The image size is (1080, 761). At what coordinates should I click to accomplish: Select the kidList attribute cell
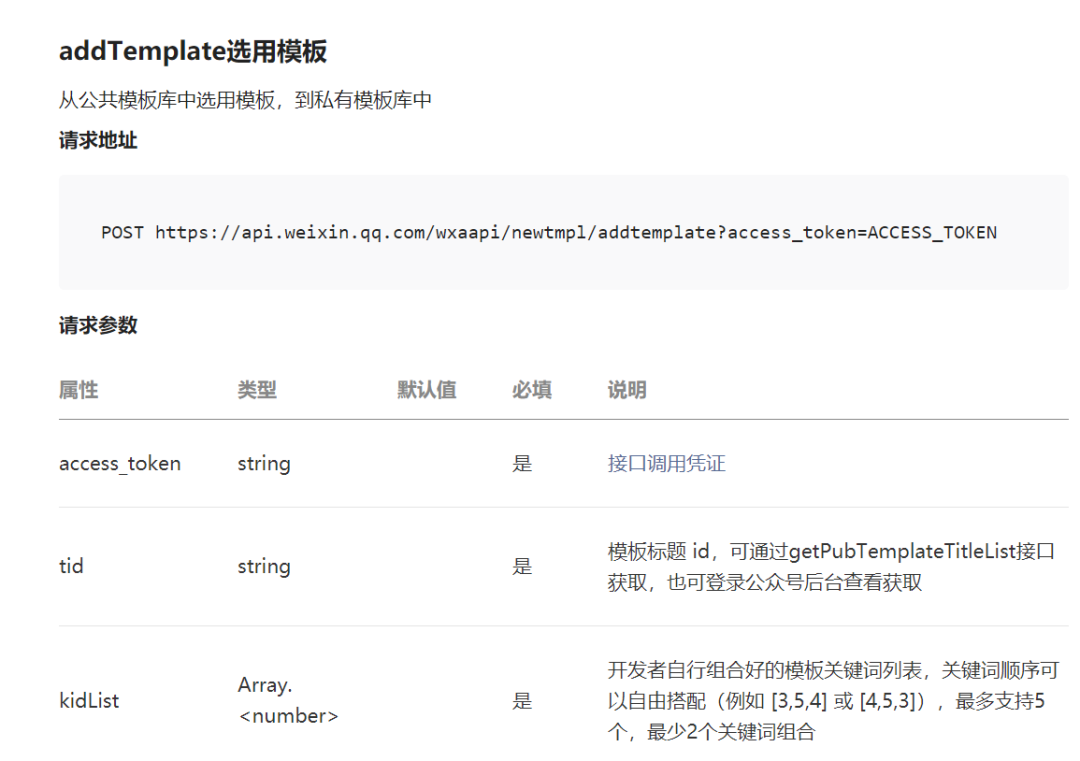click(89, 701)
